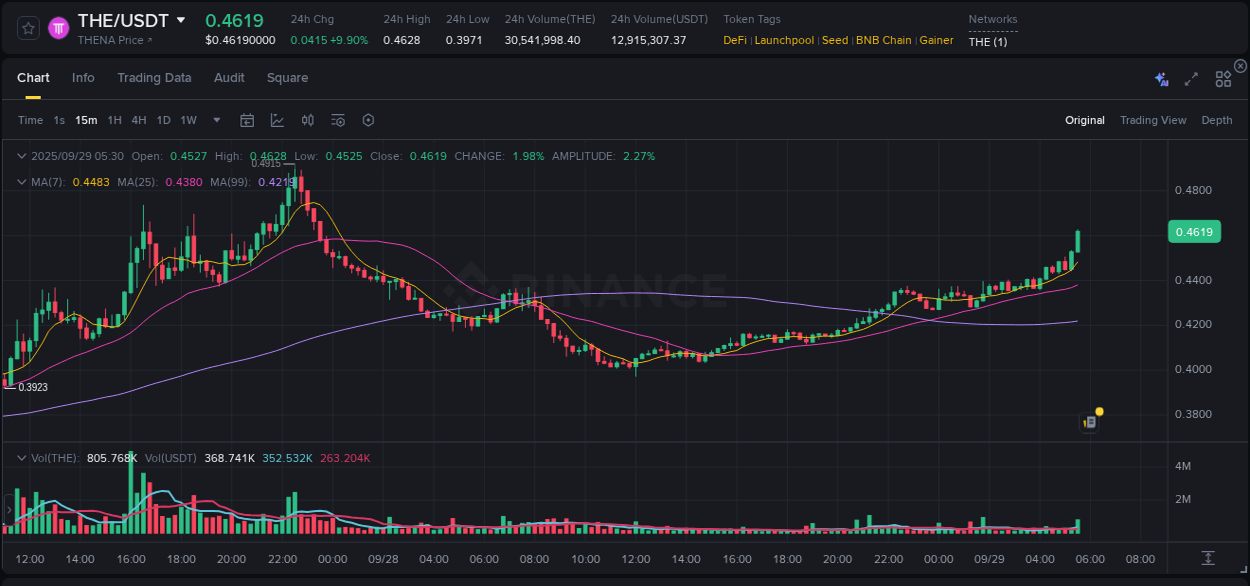Click the Launchpool token tag
The image size is (1250, 586).
point(784,40)
